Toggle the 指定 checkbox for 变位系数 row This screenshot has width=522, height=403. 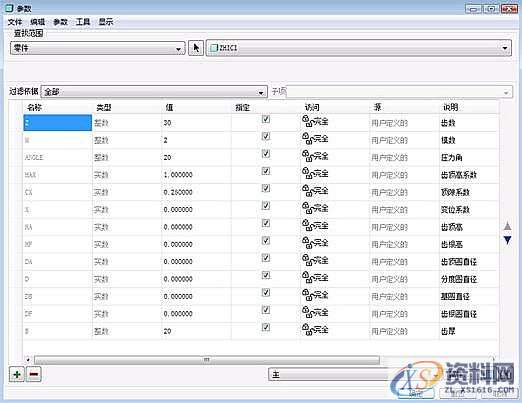coord(266,206)
